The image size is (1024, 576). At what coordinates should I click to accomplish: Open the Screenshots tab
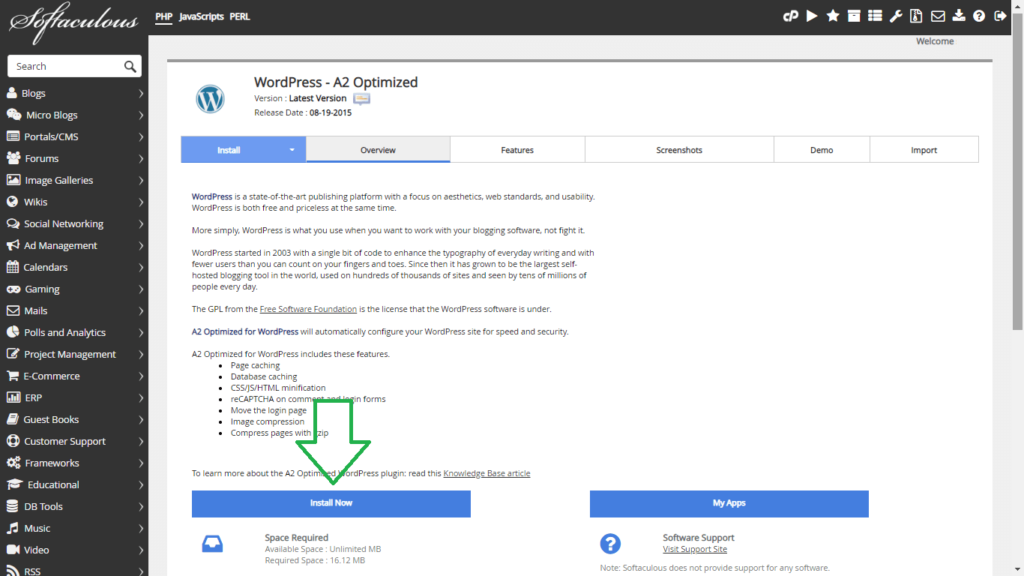679,150
